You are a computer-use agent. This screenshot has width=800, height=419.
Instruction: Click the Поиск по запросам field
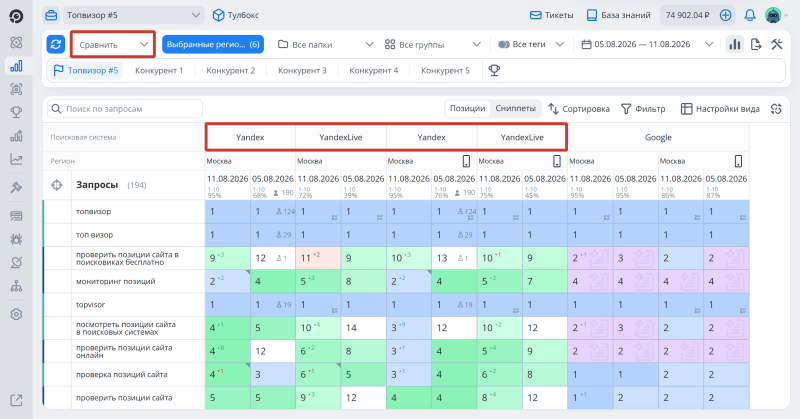click(x=125, y=109)
